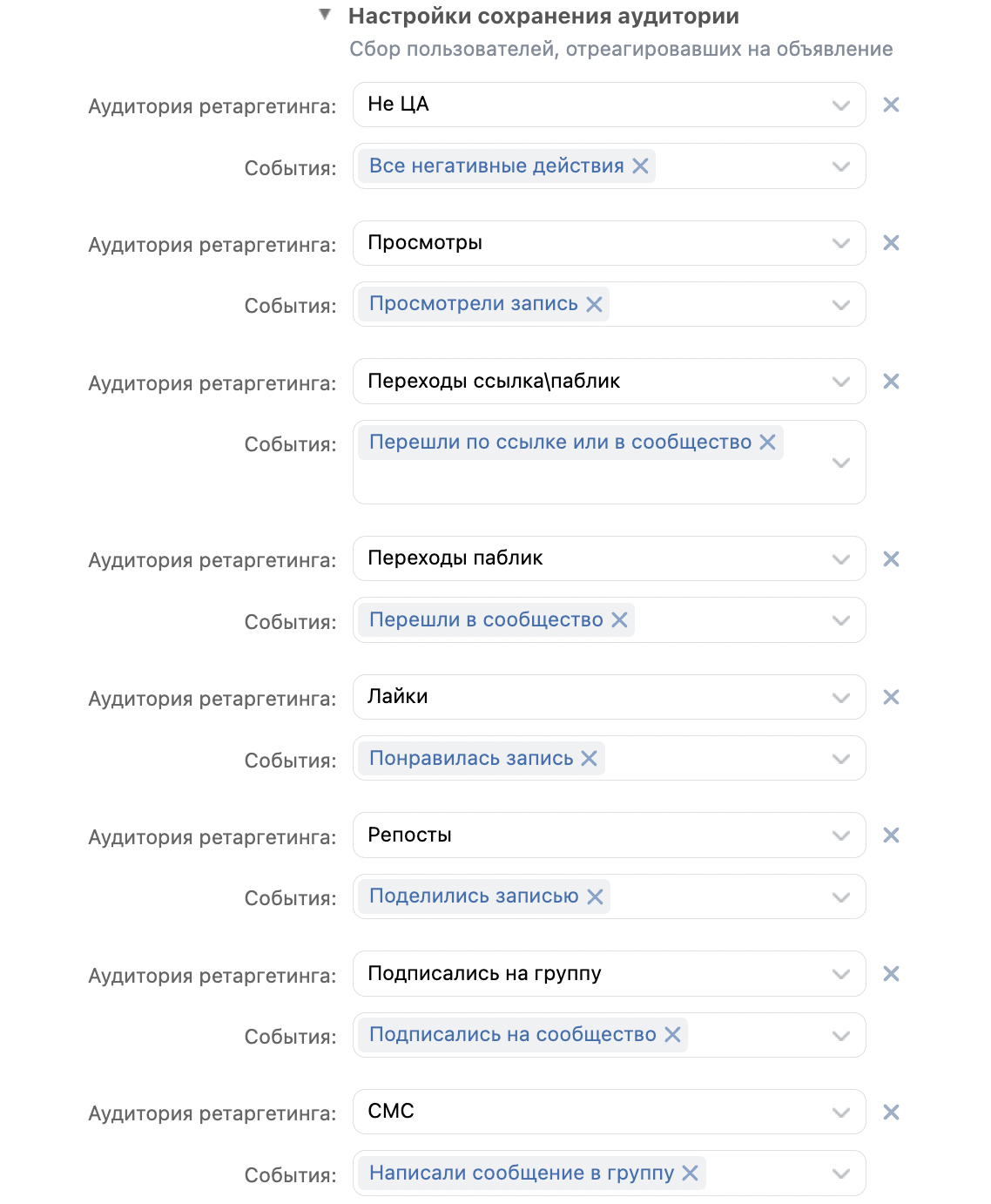Image resolution: width=991 pixels, height=1204 pixels.
Task: Delete the 'СМС' retargeting audience row
Action: (x=891, y=1113)
